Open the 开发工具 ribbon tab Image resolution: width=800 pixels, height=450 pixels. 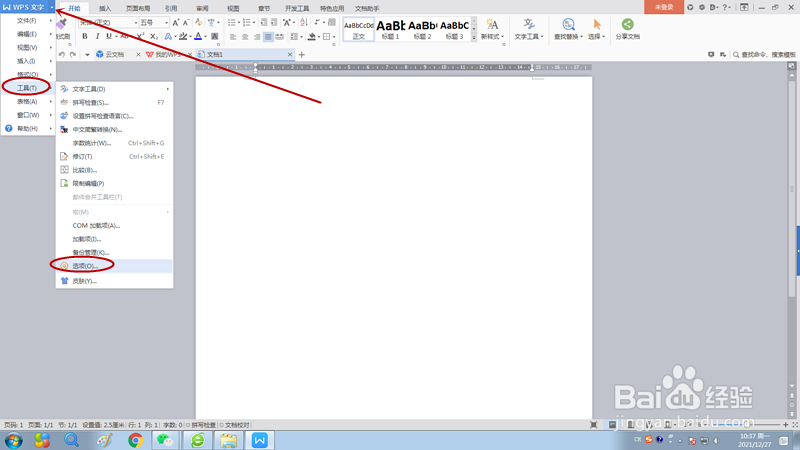click(297, 8)
